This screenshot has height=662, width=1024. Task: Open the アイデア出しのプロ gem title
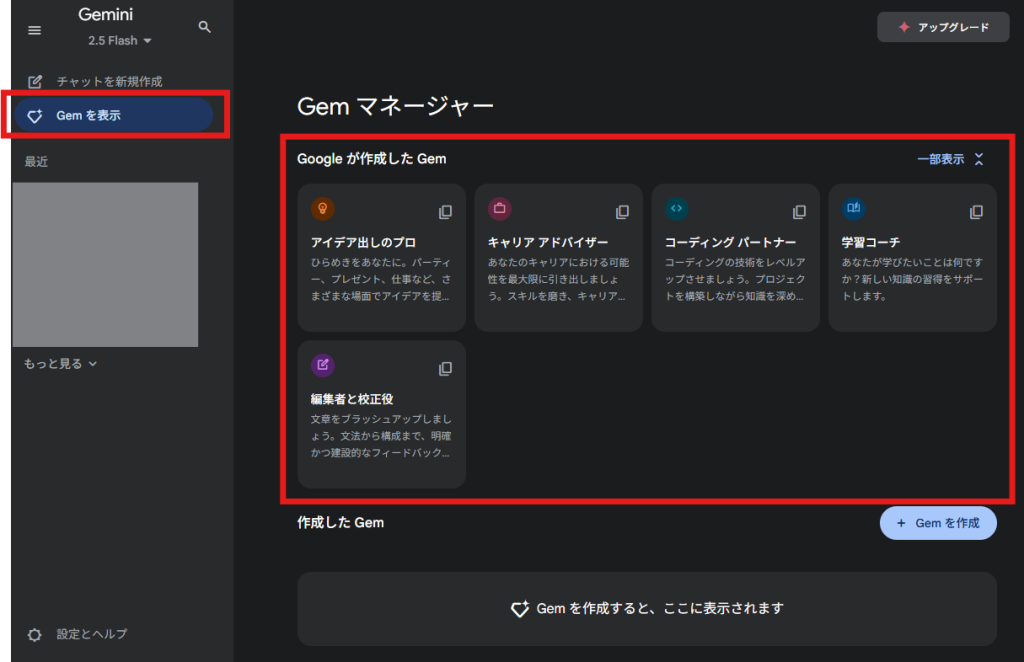pos(363,242)
